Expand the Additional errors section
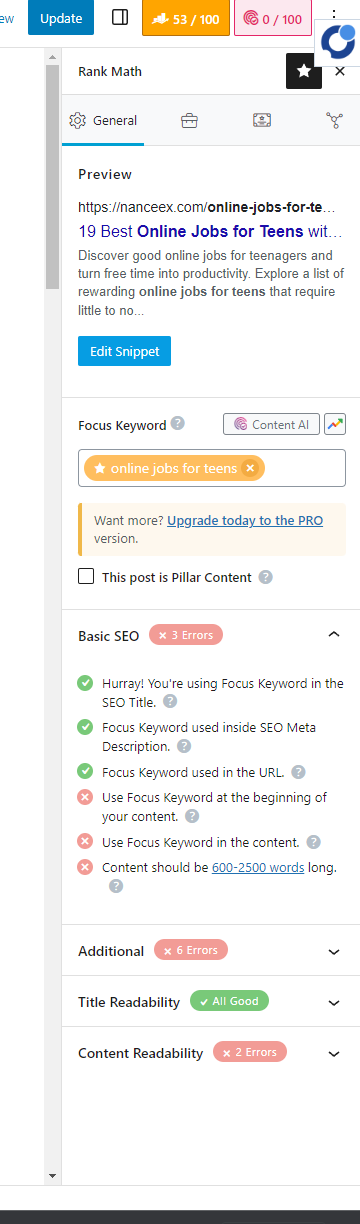360x1224 pixels. tap(334, 951)
